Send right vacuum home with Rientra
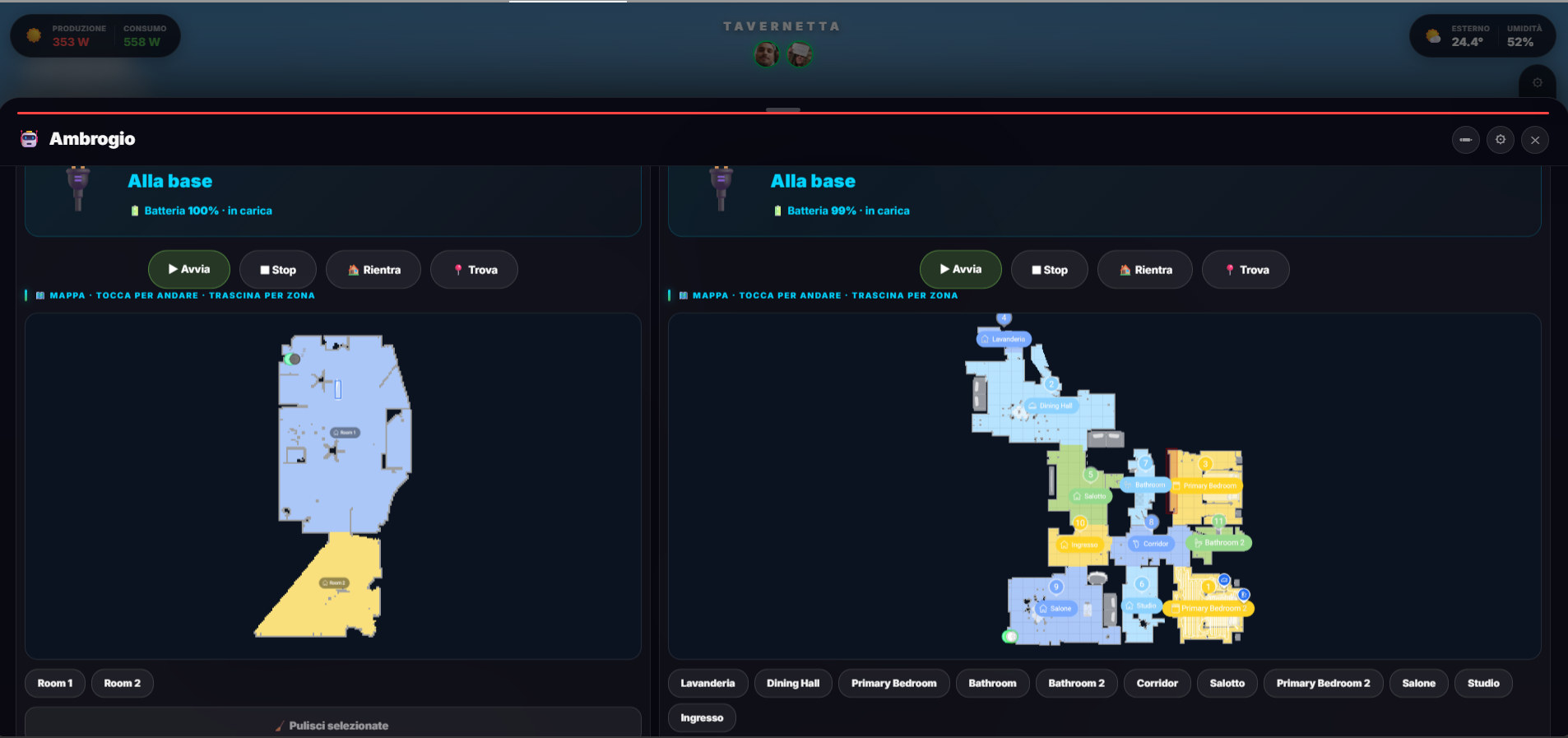1568x738 pixels. pos(1144,270)
